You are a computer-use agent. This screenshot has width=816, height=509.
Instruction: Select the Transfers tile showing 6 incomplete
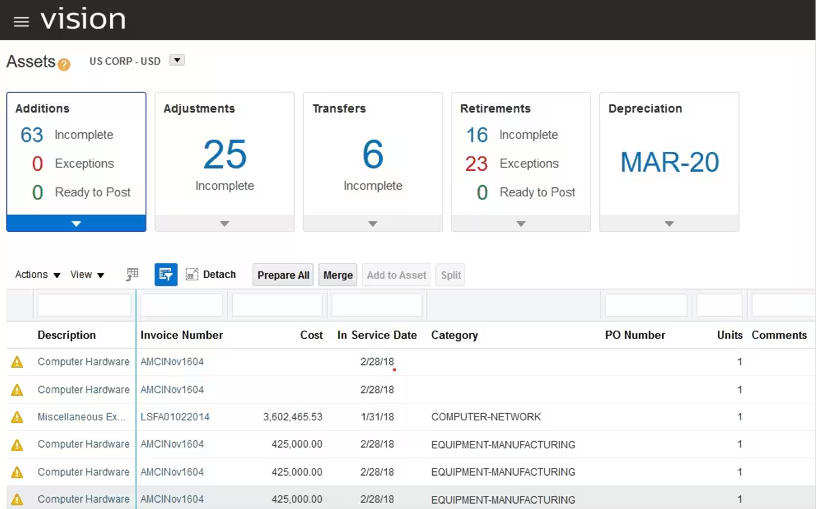pos(372,155)
